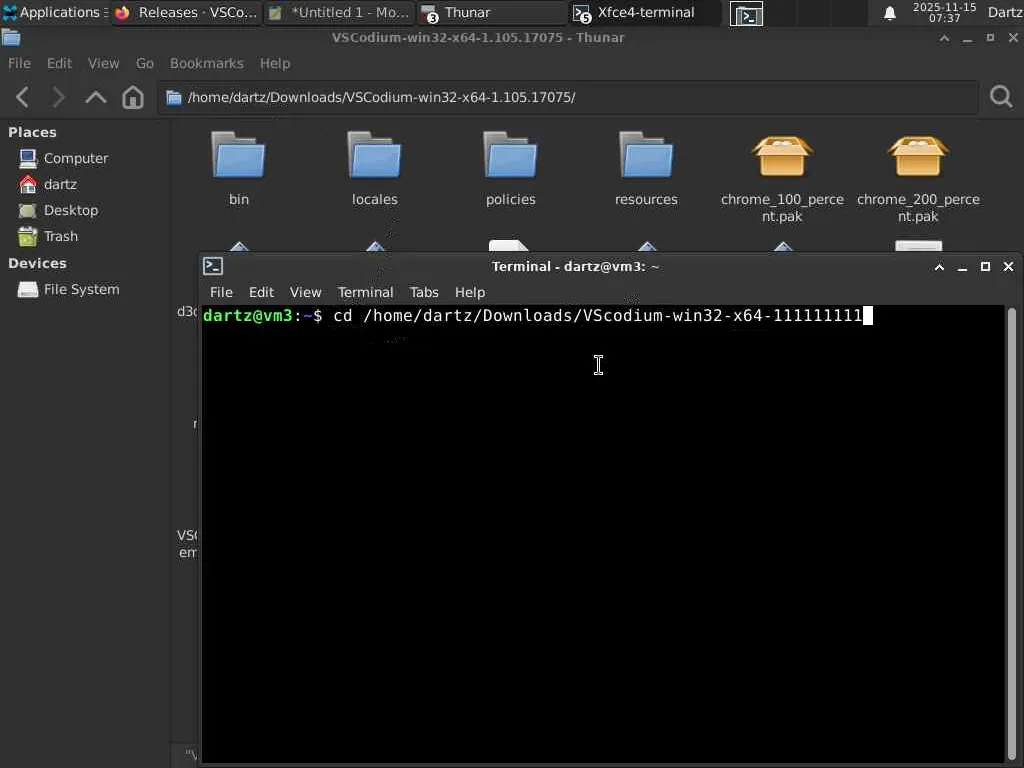The image size is (1024, 768).
Task: Click terminal vertical scrollbar
Action: (x=1012, y=533)
